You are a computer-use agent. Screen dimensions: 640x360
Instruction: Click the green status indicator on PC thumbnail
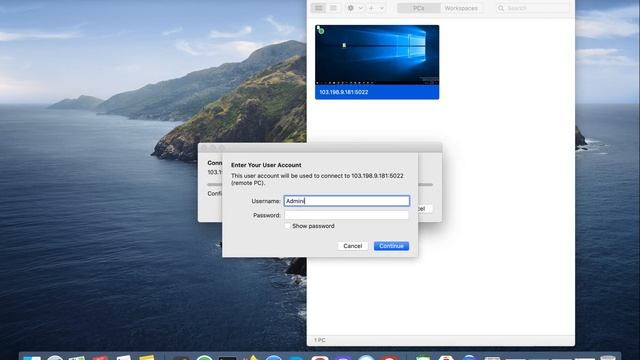point(321,31)
